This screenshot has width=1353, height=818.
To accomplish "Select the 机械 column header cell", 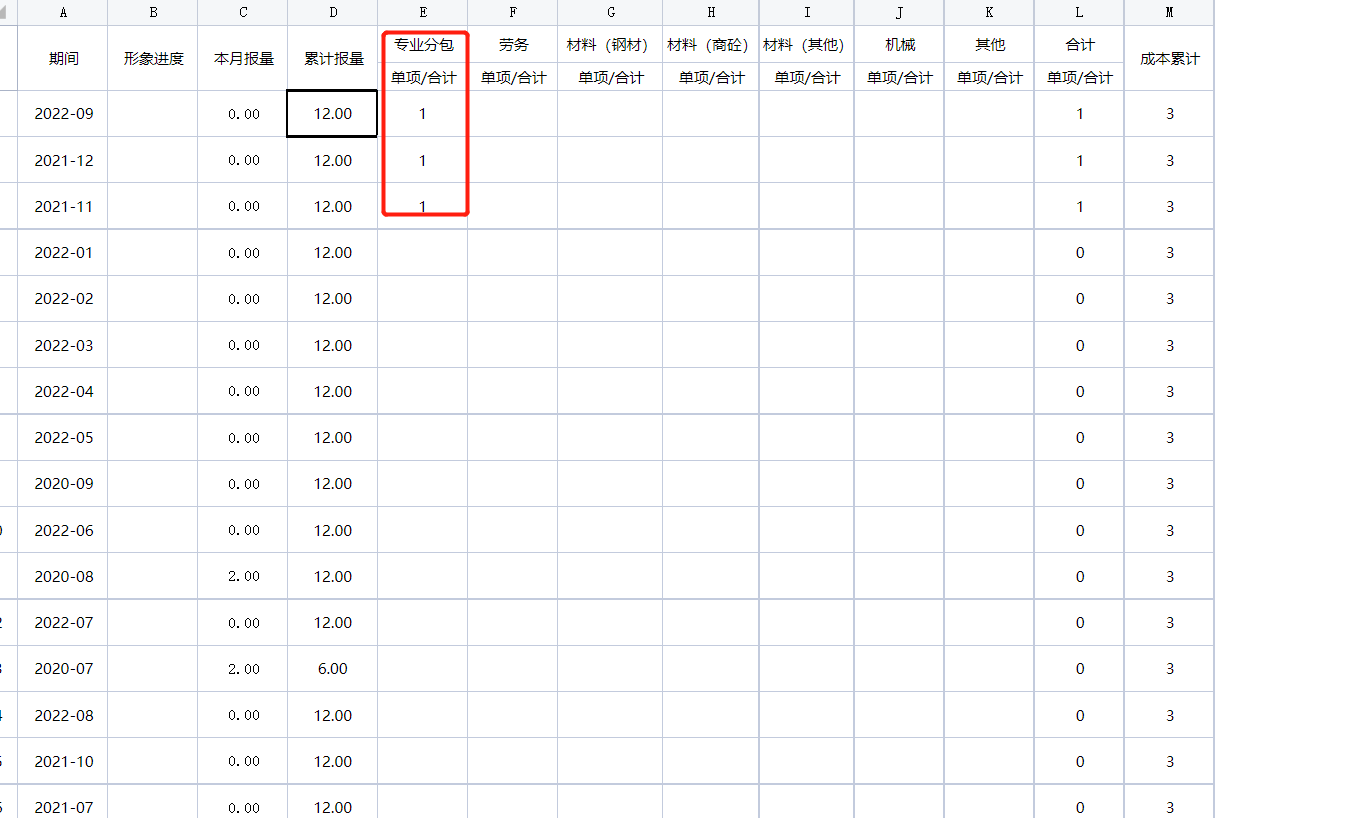I will [899, 44].
